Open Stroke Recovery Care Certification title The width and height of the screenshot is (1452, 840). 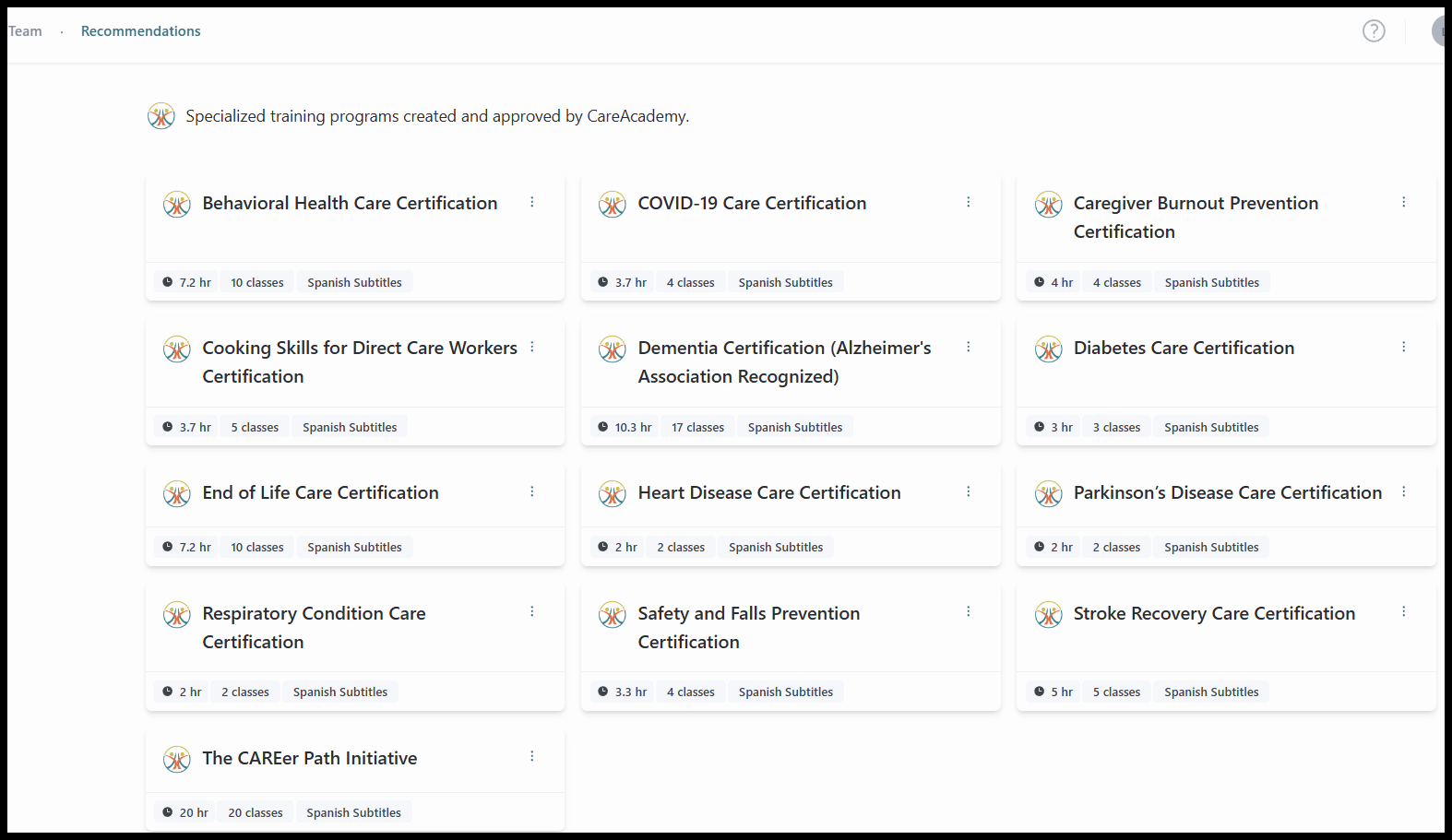coord(1214,613)
